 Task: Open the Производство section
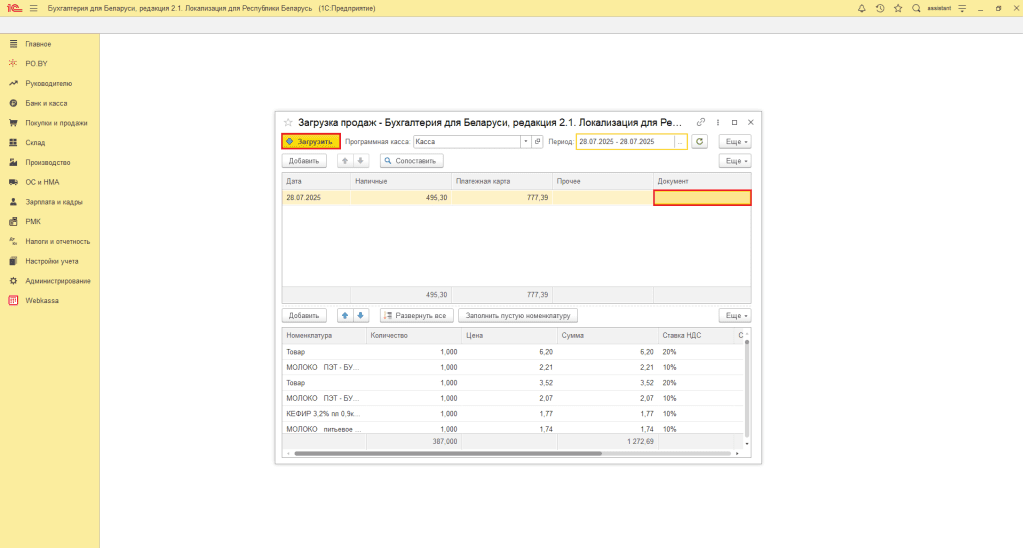point(50,162)
